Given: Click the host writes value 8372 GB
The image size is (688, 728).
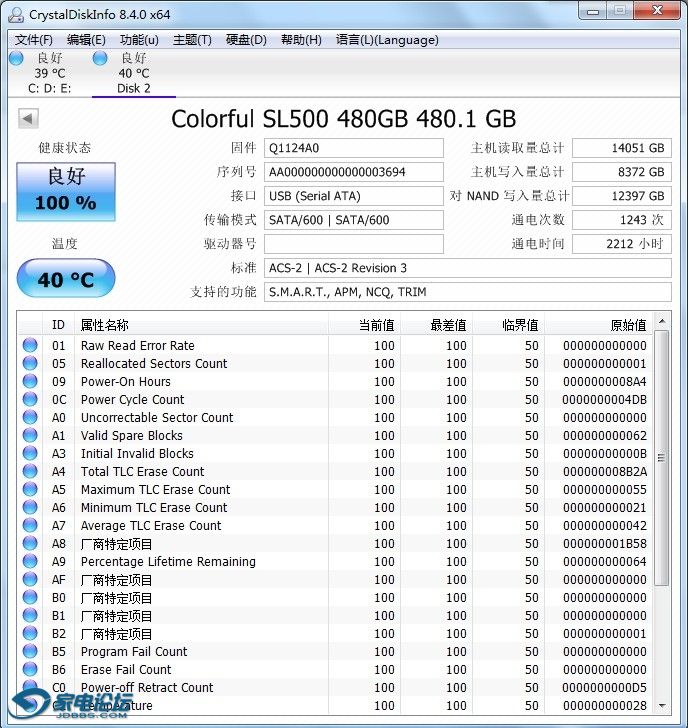Looking at the screenshot, I should 622,172.
